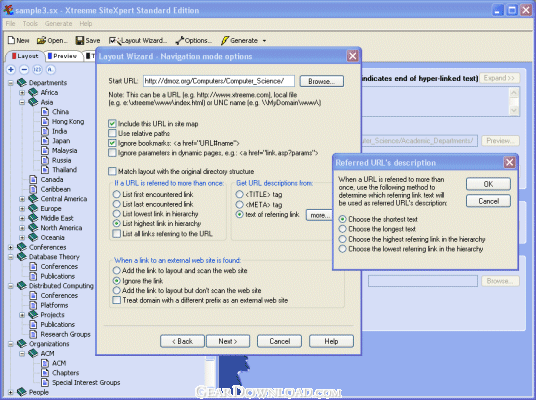Image resolution: width=536 pixels, height=400 pixels.
Task: Select Add the link to layout and scan
Action: pos(117,270)
